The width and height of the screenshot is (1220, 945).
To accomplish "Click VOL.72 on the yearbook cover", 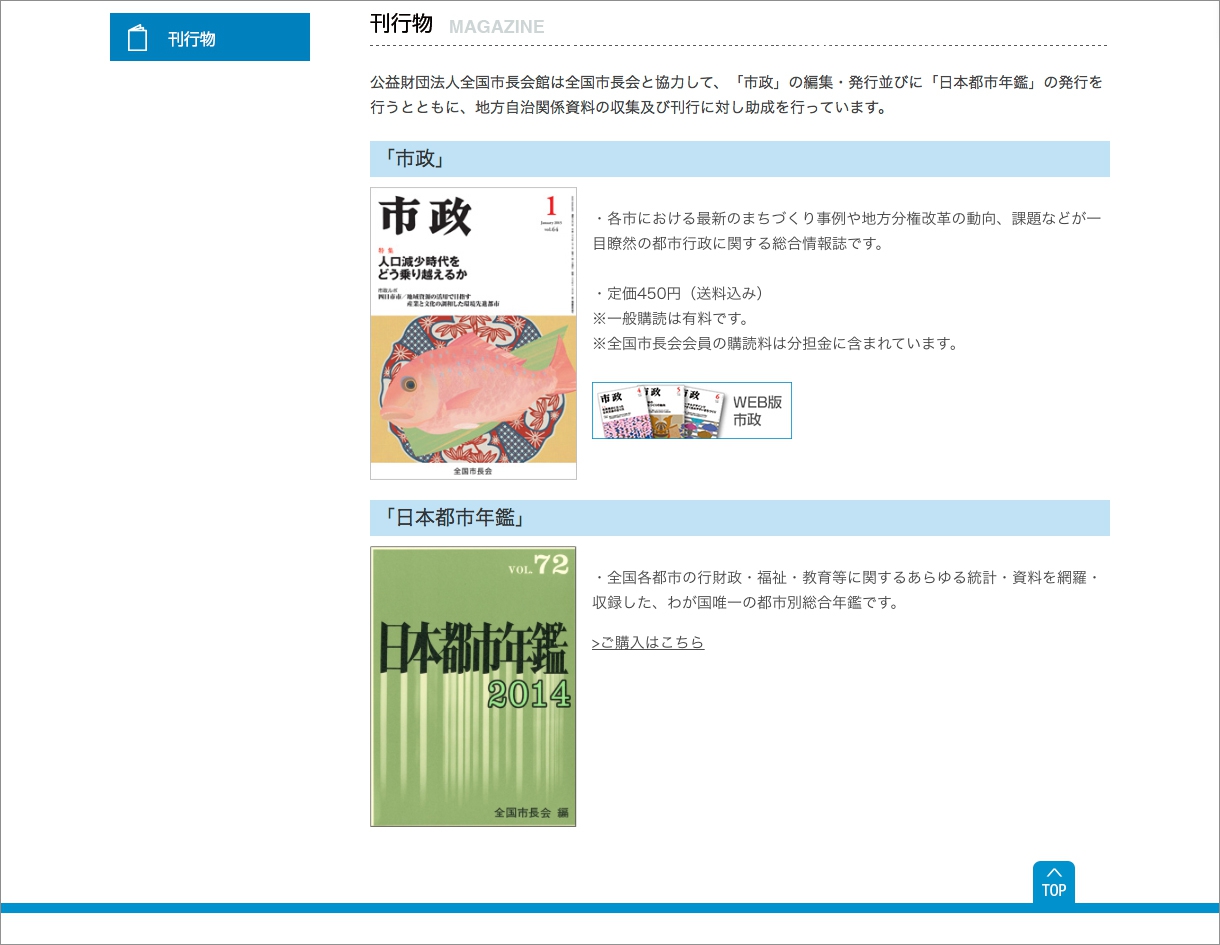I will (538, 566).
